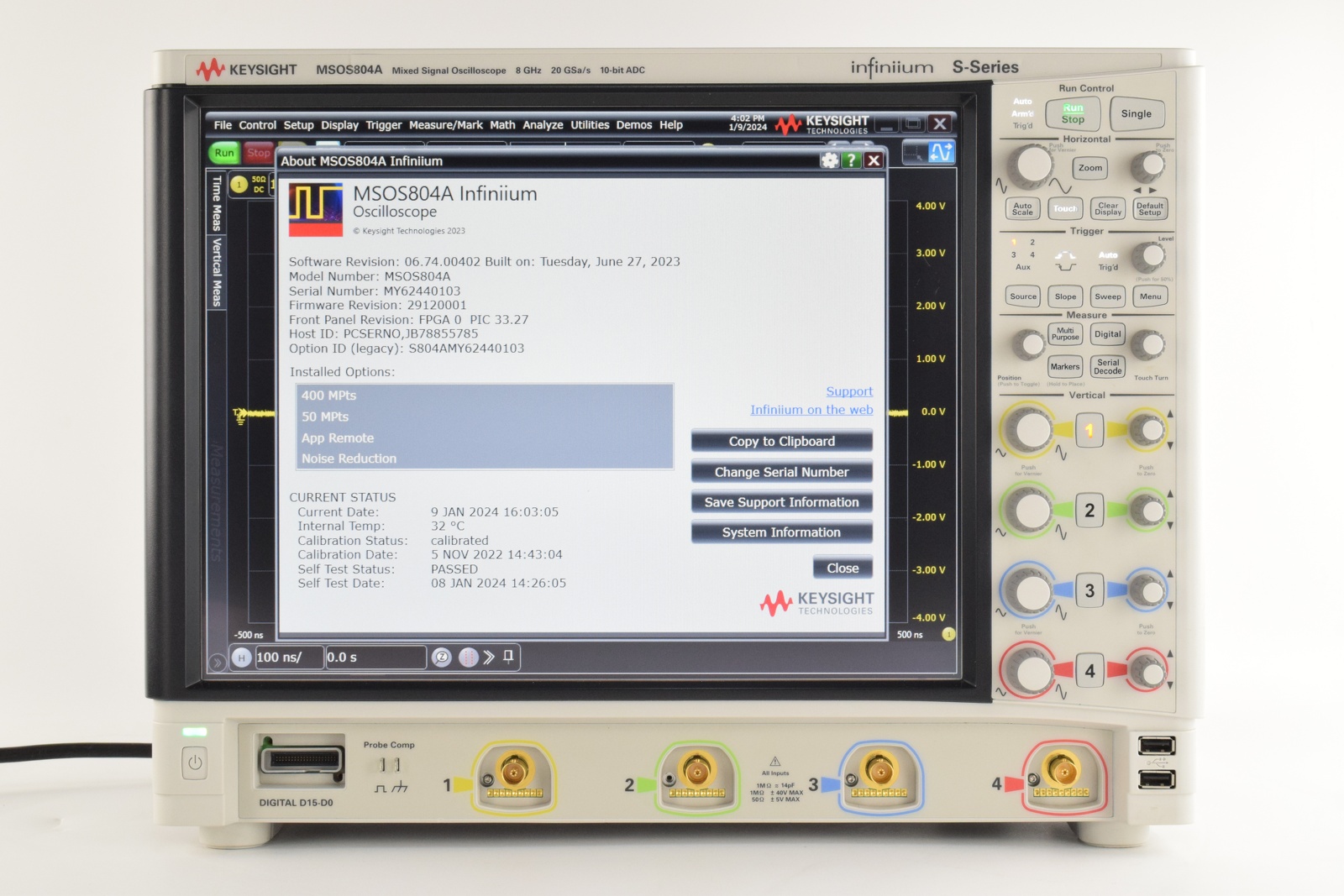Image resolution: width=1344 pixels, height=896 pixels.
Task: Click the green question mark help icon
Action: click(x=852, y=160)
